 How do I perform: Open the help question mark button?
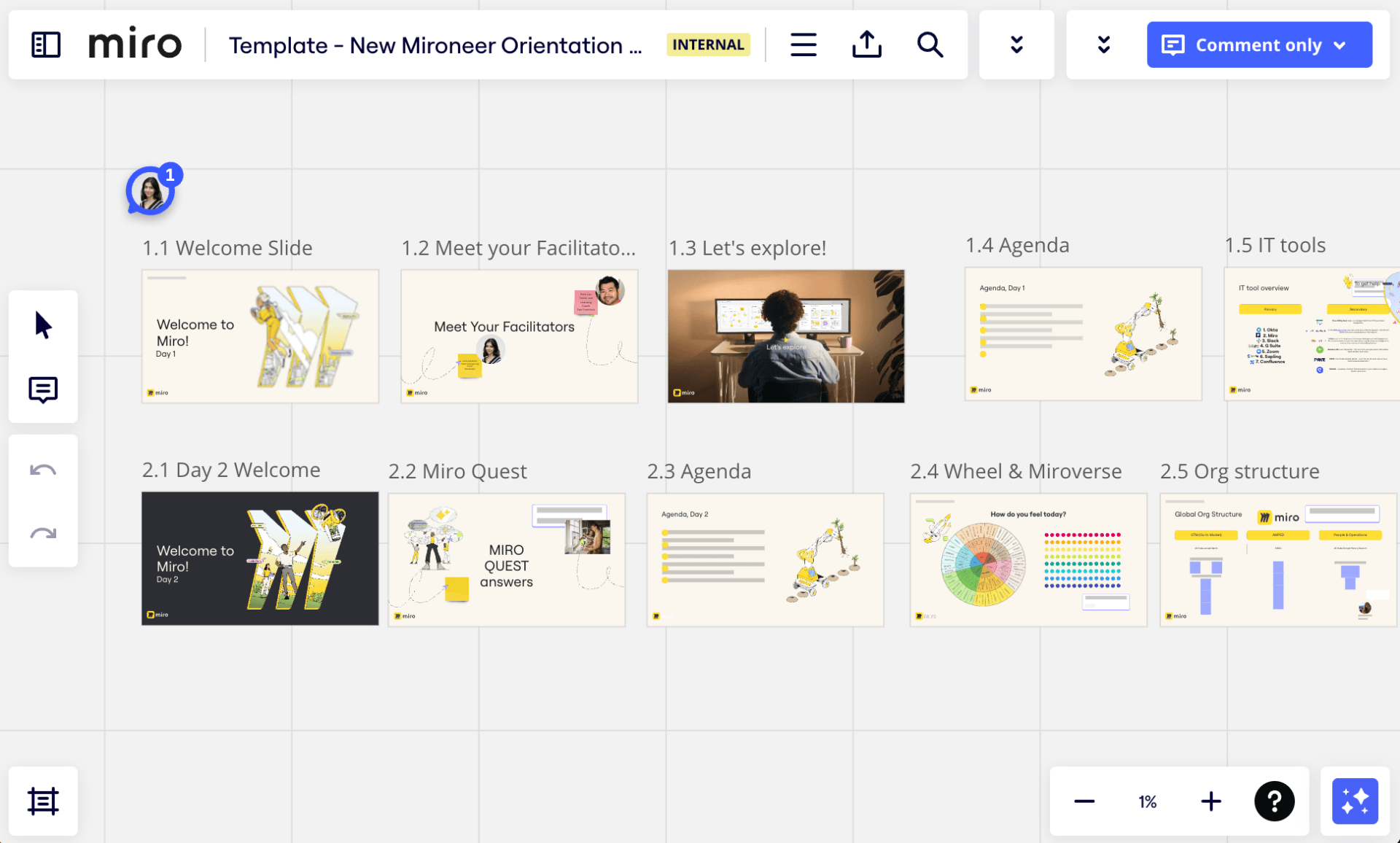pos(1274,801)
